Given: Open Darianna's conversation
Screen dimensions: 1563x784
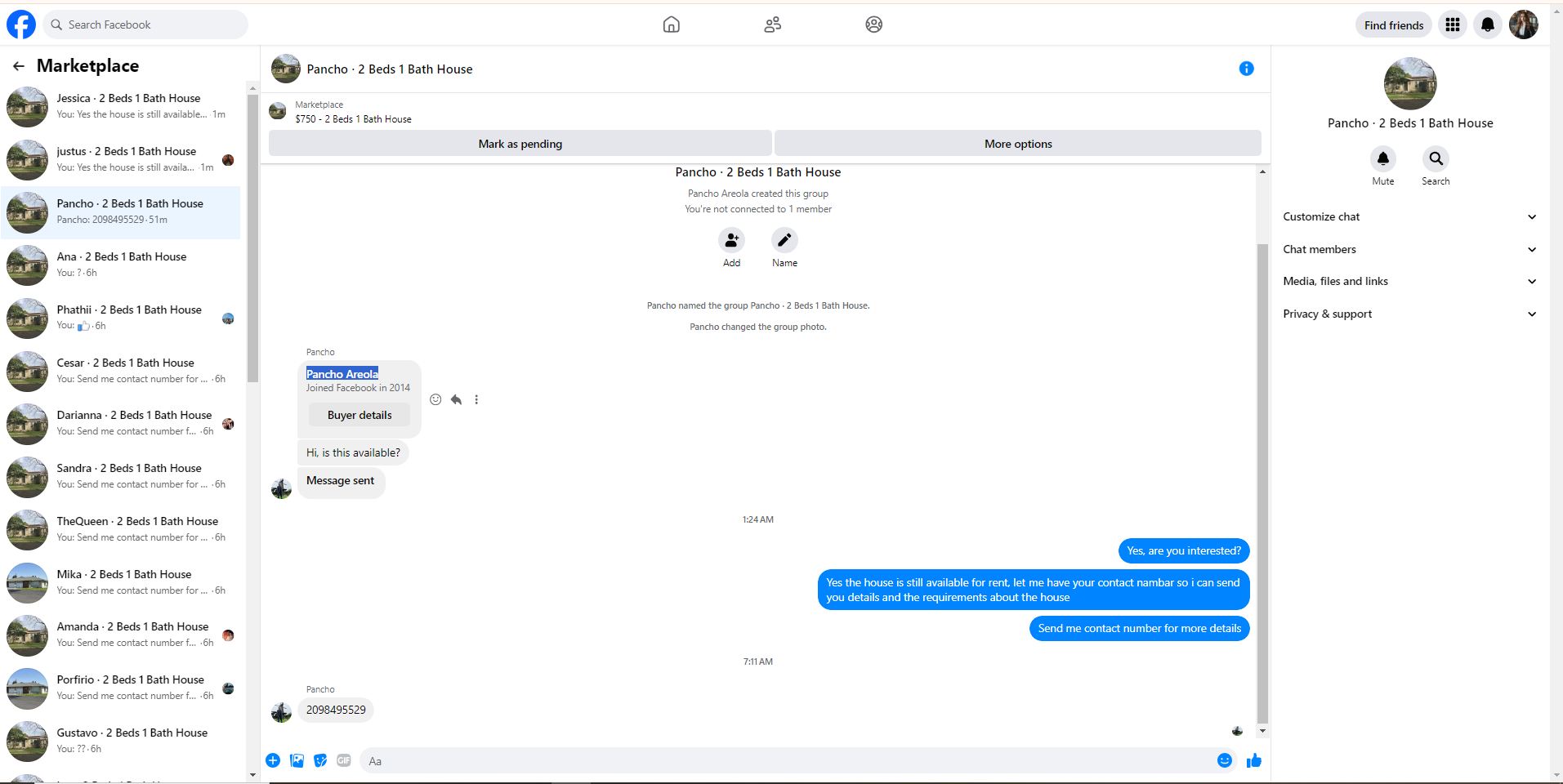Looking at the screenshot, I should tap(123, 423).
